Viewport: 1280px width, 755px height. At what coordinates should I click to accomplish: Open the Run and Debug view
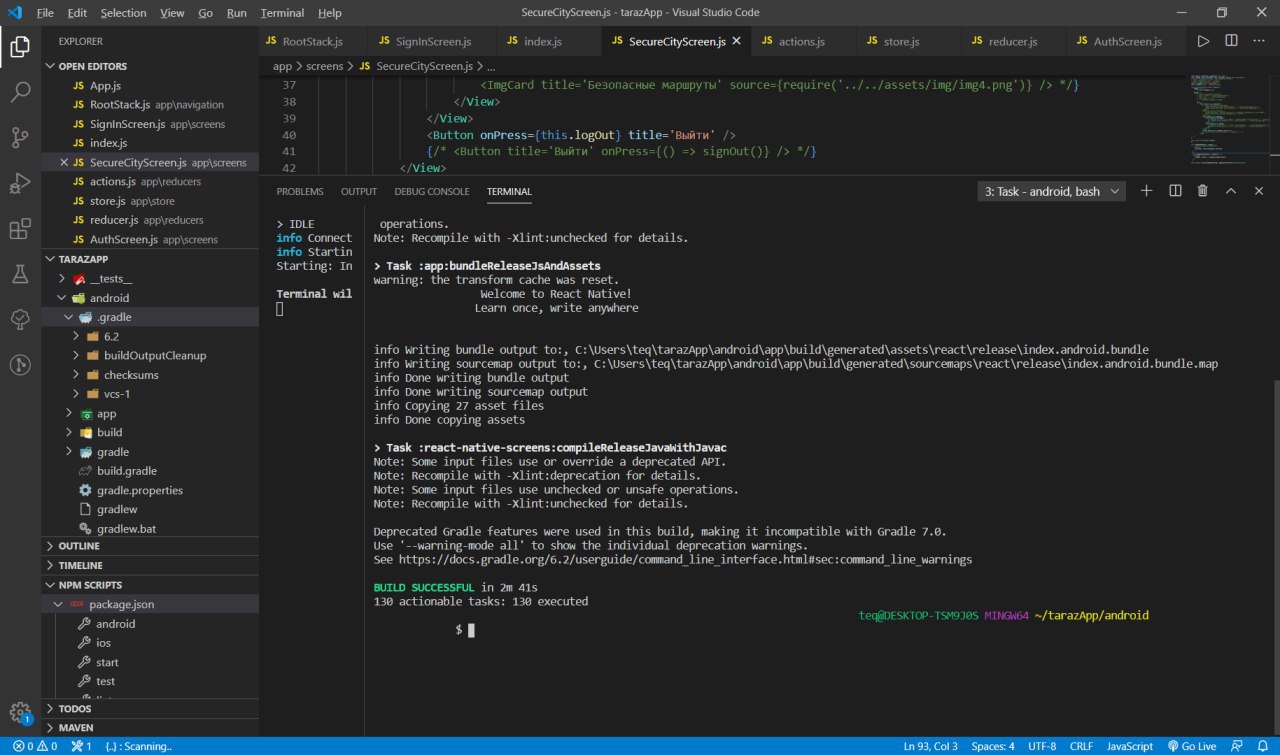pyautogui.click(x=20, y=183)
